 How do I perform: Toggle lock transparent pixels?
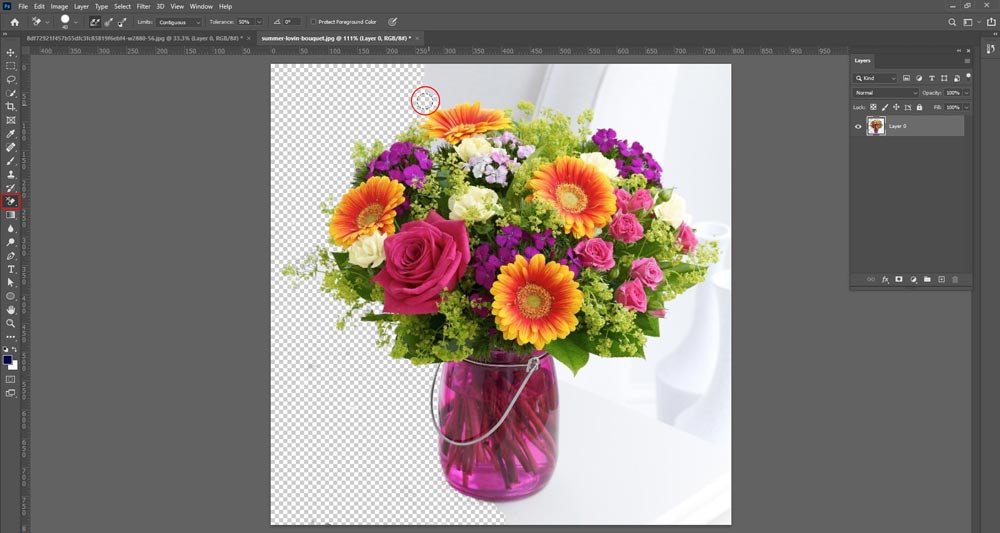click(873, 107)
